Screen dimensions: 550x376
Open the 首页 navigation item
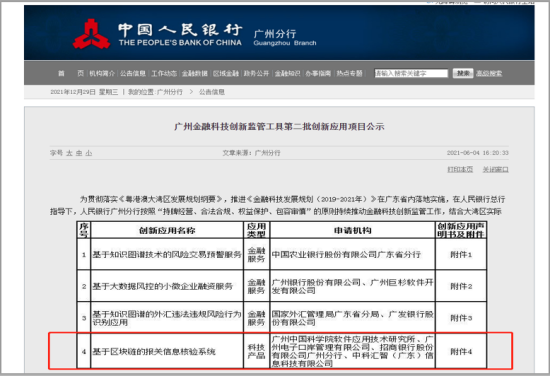pyautogui.click(x=71, y=73)
